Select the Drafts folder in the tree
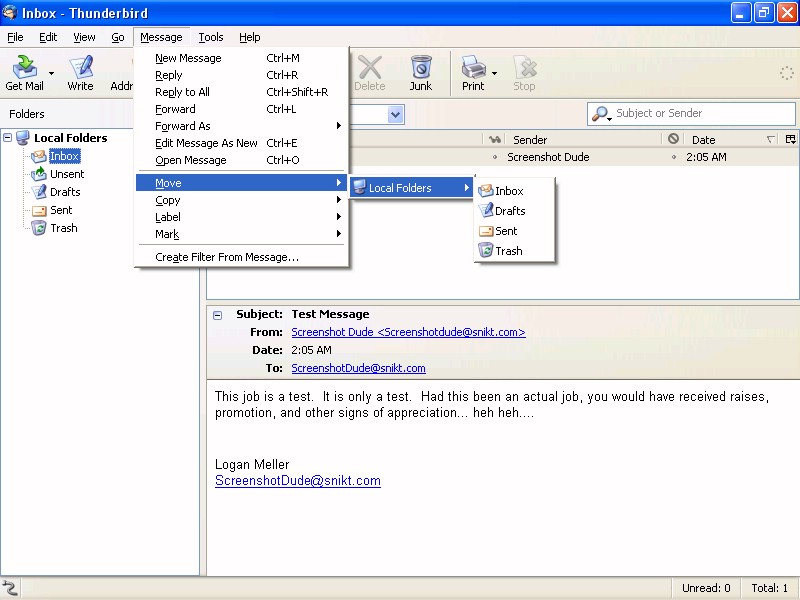 tap(65, 192)
